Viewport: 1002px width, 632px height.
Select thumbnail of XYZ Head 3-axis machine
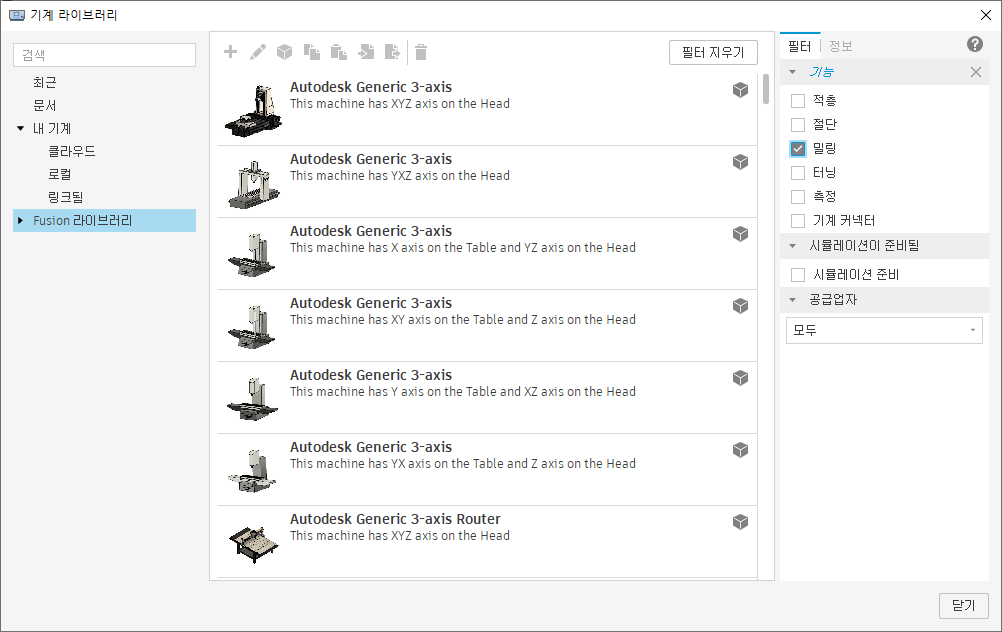click(253, 110)
